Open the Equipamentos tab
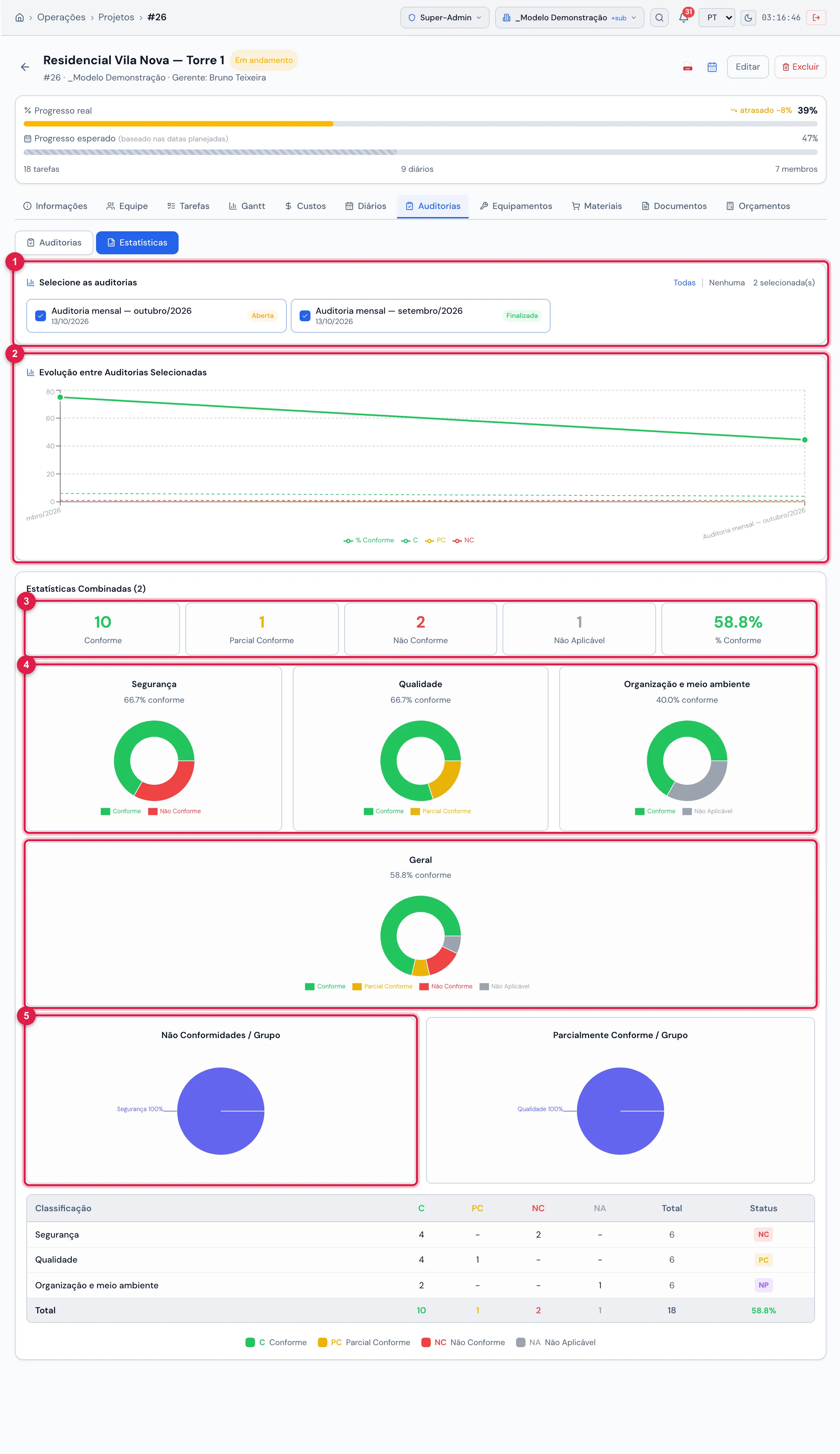This screenshot has width=840, height=1454. 516,206
